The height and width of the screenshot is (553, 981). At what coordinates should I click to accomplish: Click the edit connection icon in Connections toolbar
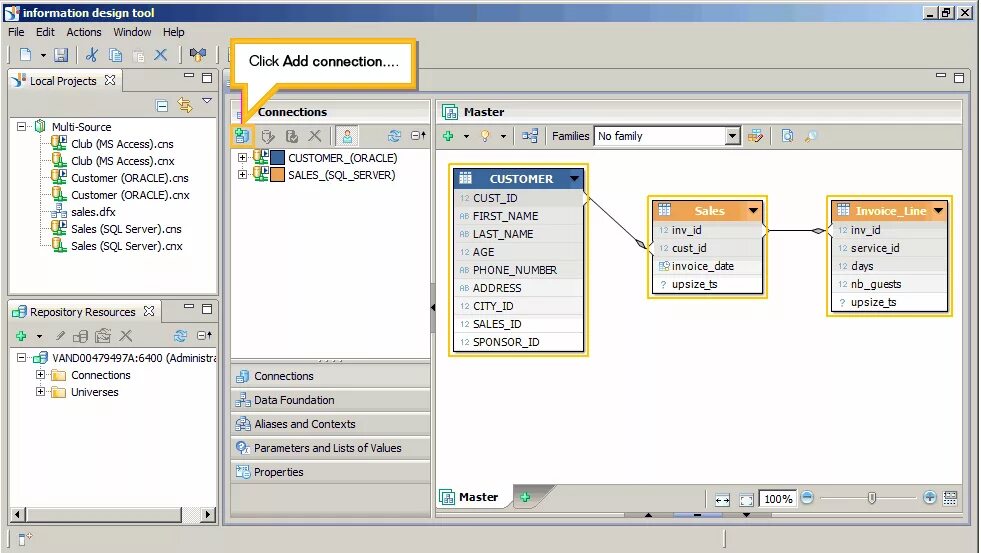pos(268,136)
